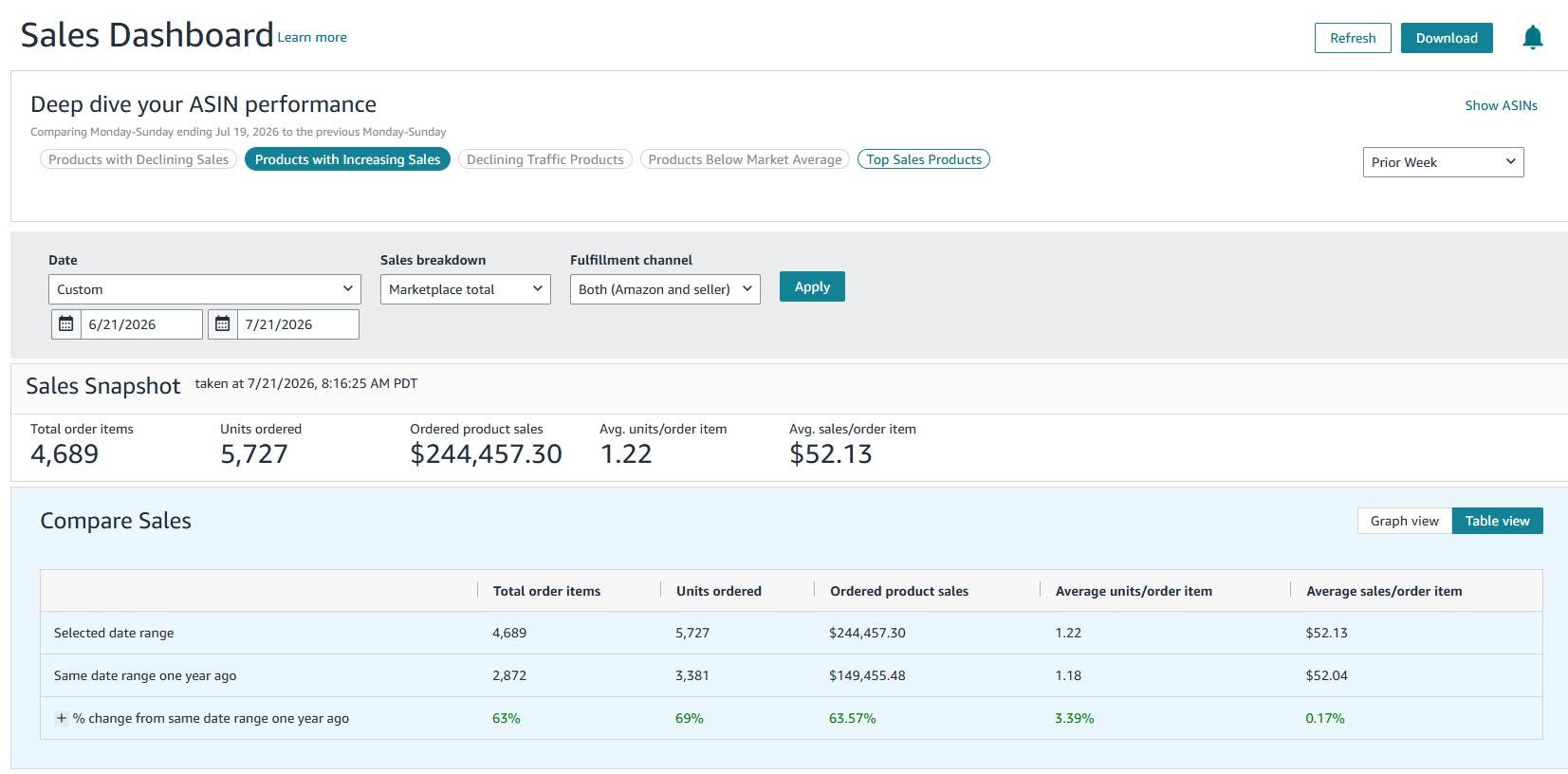1568x774 pixels.
Task: Open the Learn more link
Action: 312,38
